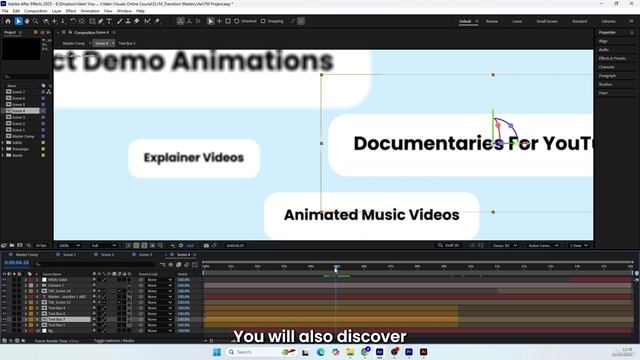Select the Puppet Pin tool
The height and width of the screenshot is (360, 640).
(157, 21)
